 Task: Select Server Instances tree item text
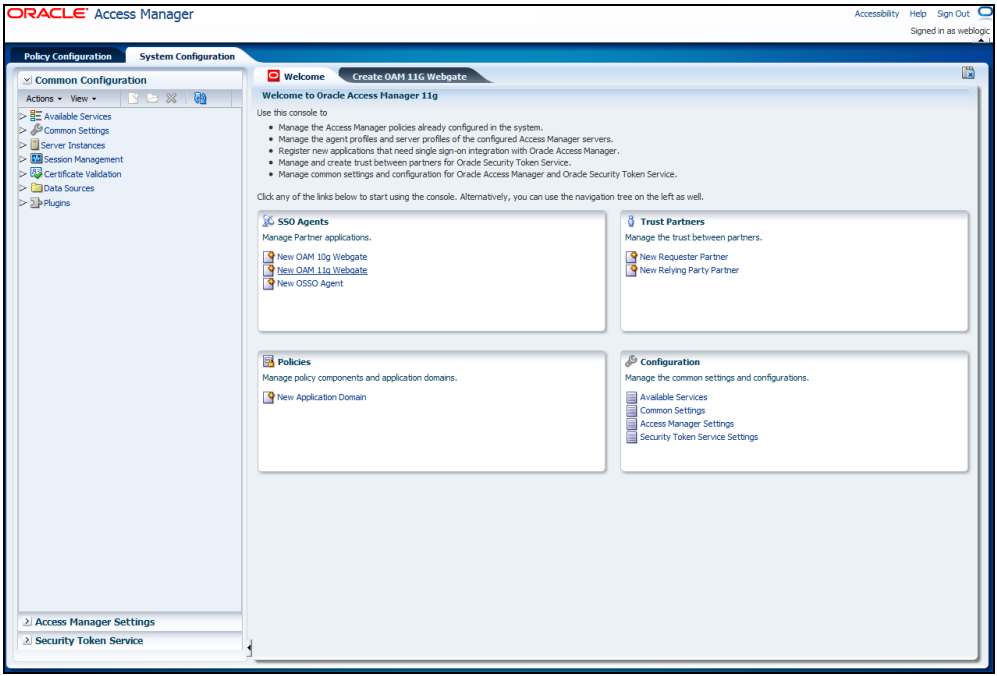(x=73, y=145)
